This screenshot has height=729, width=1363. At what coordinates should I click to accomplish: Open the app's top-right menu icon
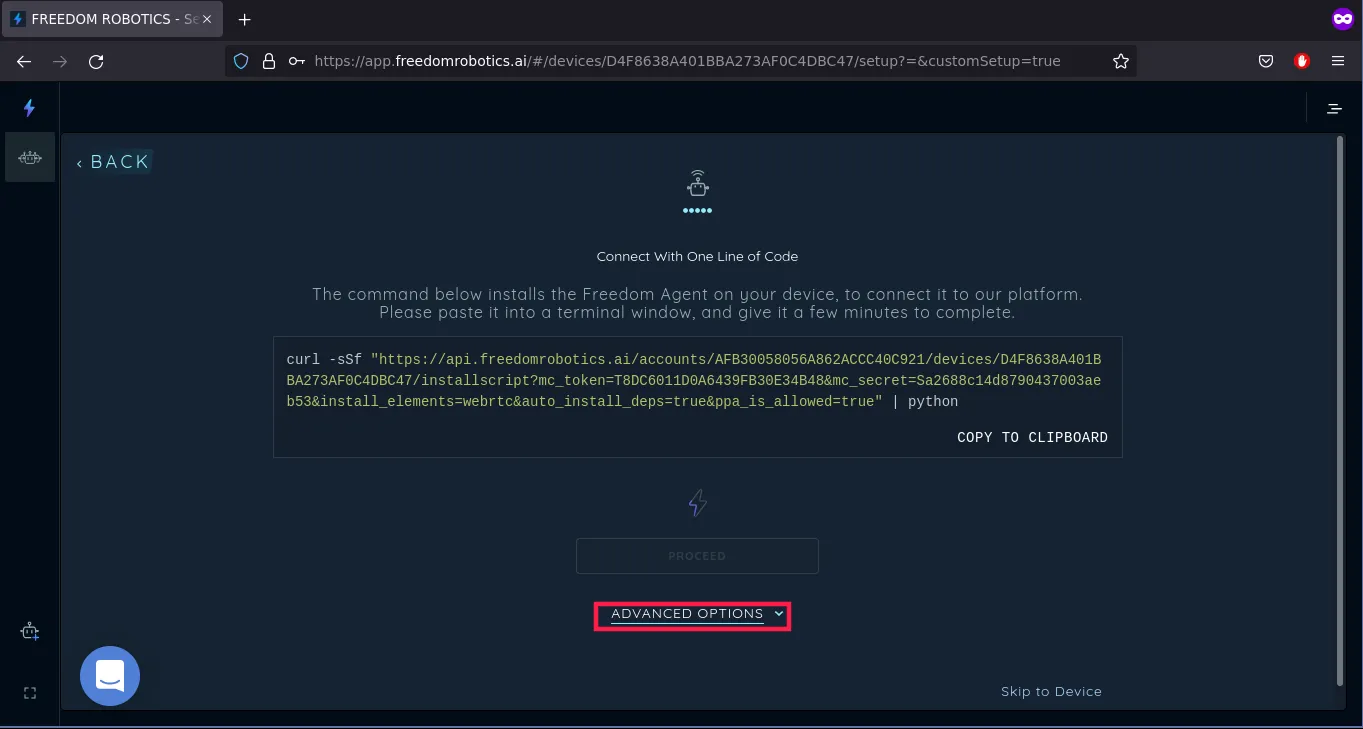point(1334,108)
